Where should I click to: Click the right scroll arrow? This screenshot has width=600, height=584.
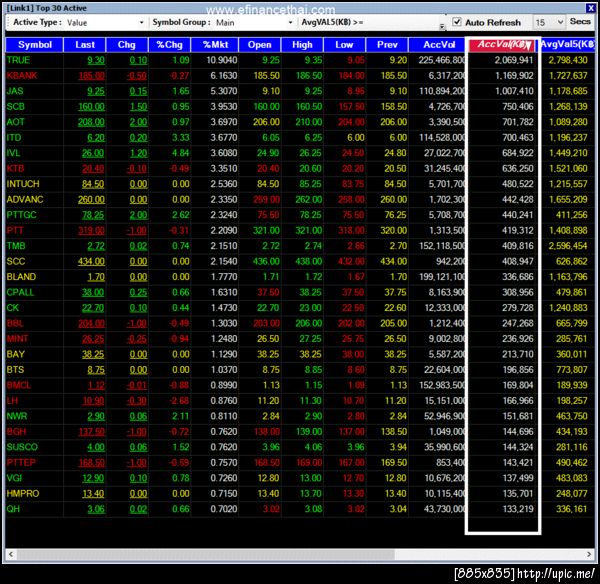point(589,554)
